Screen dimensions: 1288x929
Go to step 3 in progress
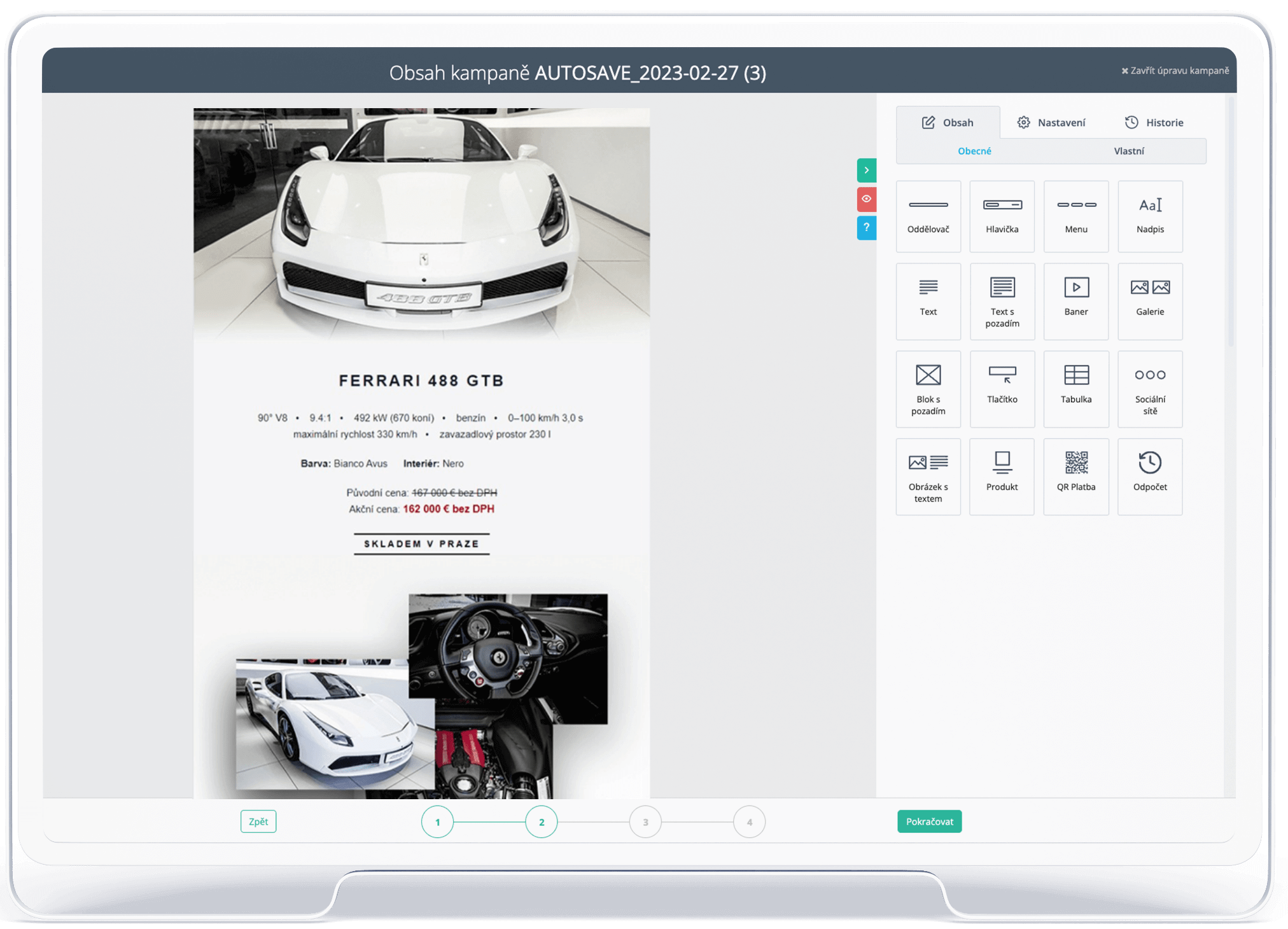pos(645,822)
